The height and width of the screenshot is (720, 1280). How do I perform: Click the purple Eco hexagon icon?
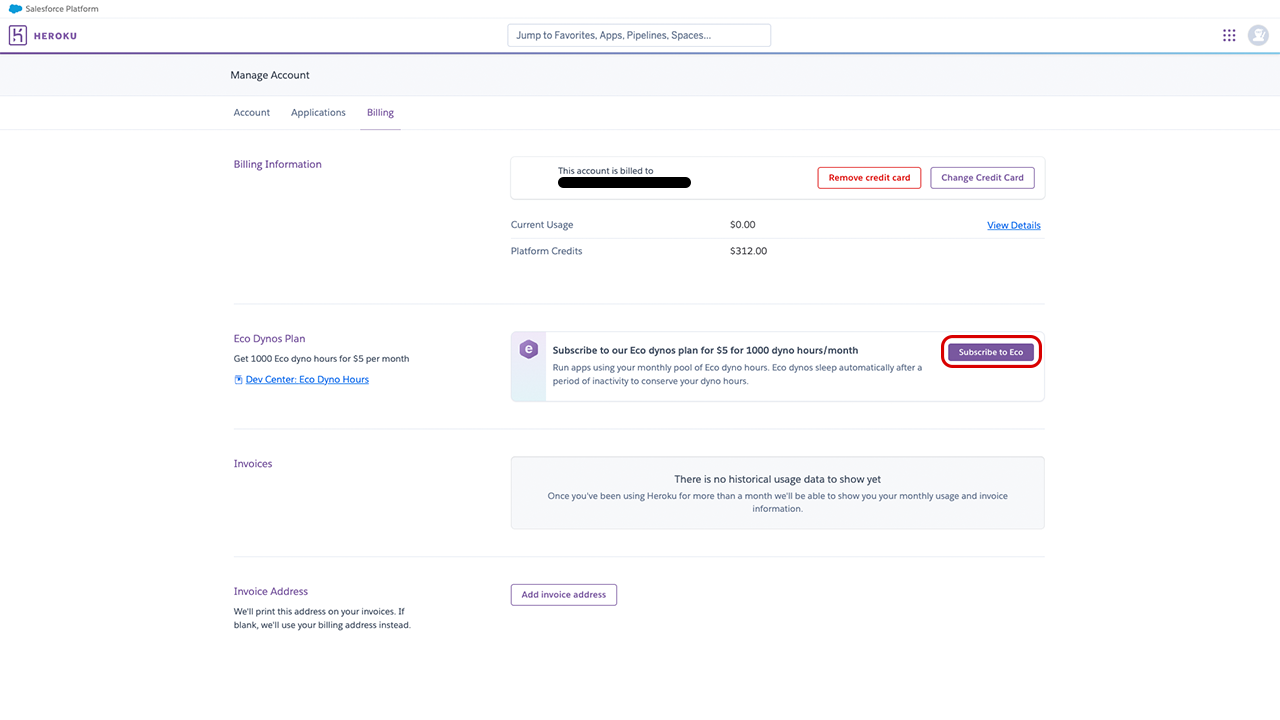528,350
